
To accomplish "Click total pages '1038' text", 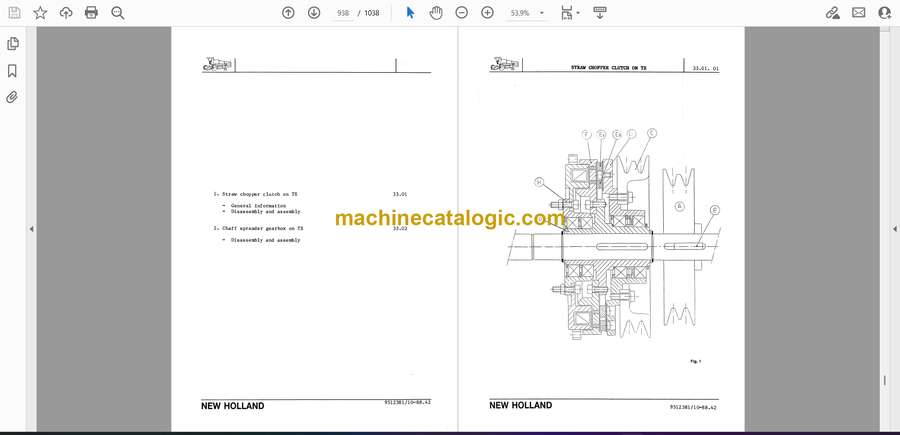I will point(372,13).
